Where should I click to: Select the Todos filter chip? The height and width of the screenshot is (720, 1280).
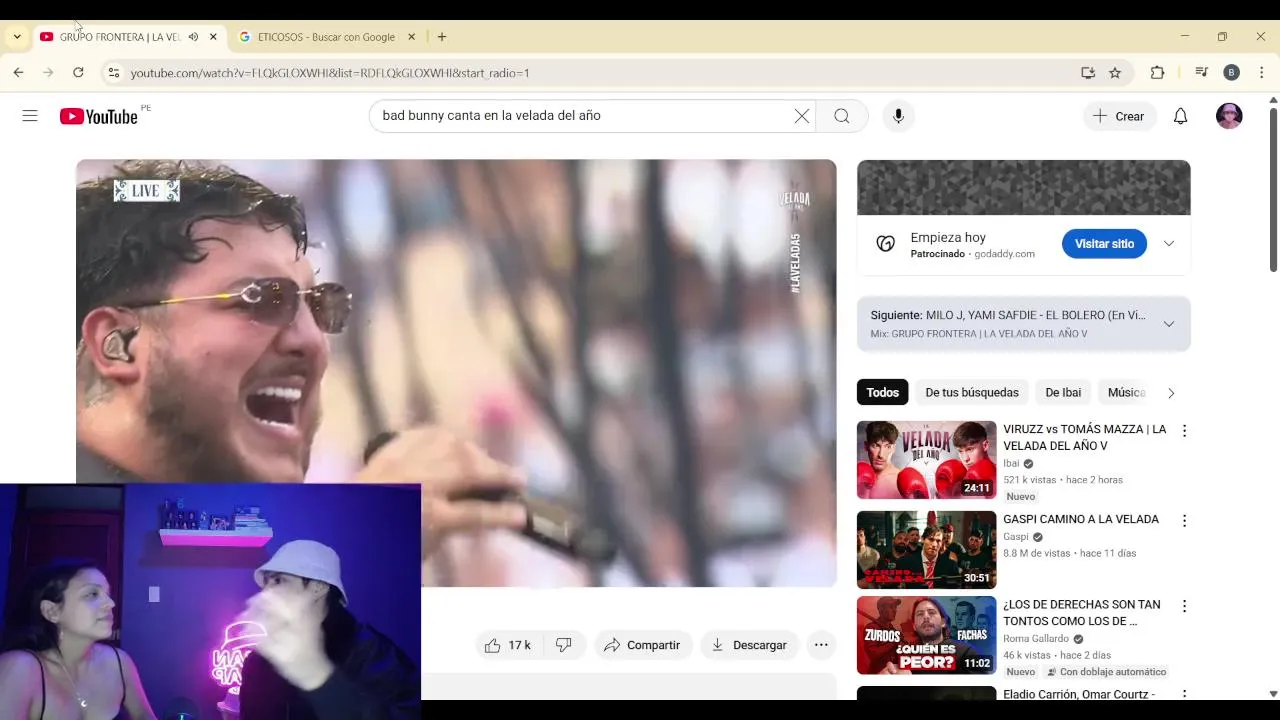(882, 393)
